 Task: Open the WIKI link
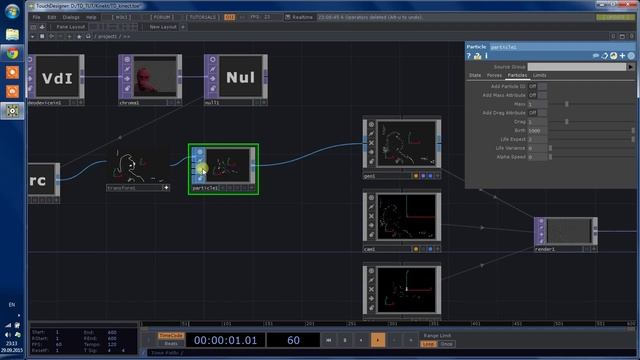pos(121,17)
